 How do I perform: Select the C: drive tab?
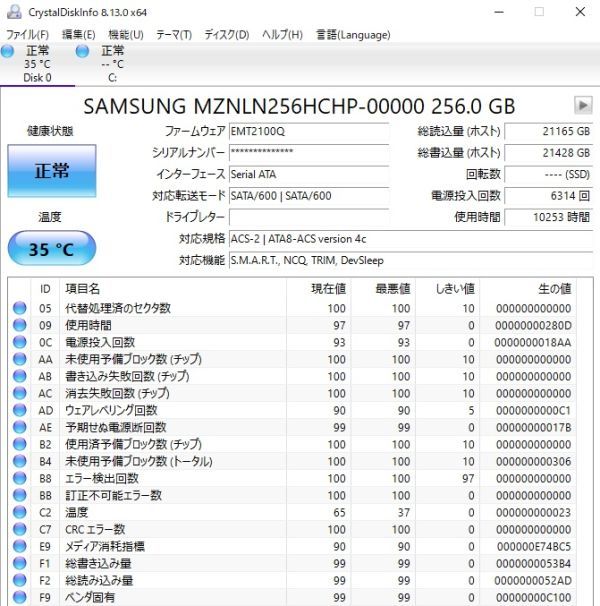[x=112, y=64]
